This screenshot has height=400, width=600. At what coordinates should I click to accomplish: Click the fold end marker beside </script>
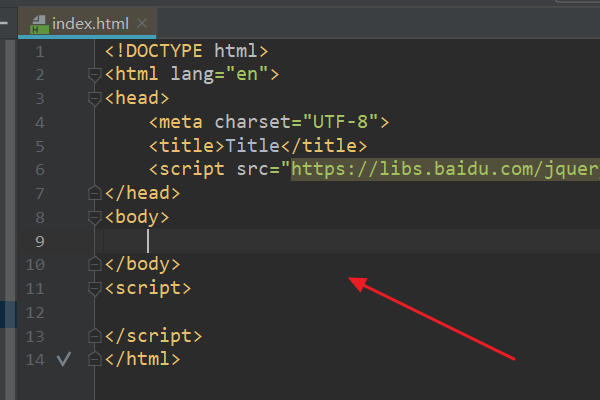[x=96, y=336]
